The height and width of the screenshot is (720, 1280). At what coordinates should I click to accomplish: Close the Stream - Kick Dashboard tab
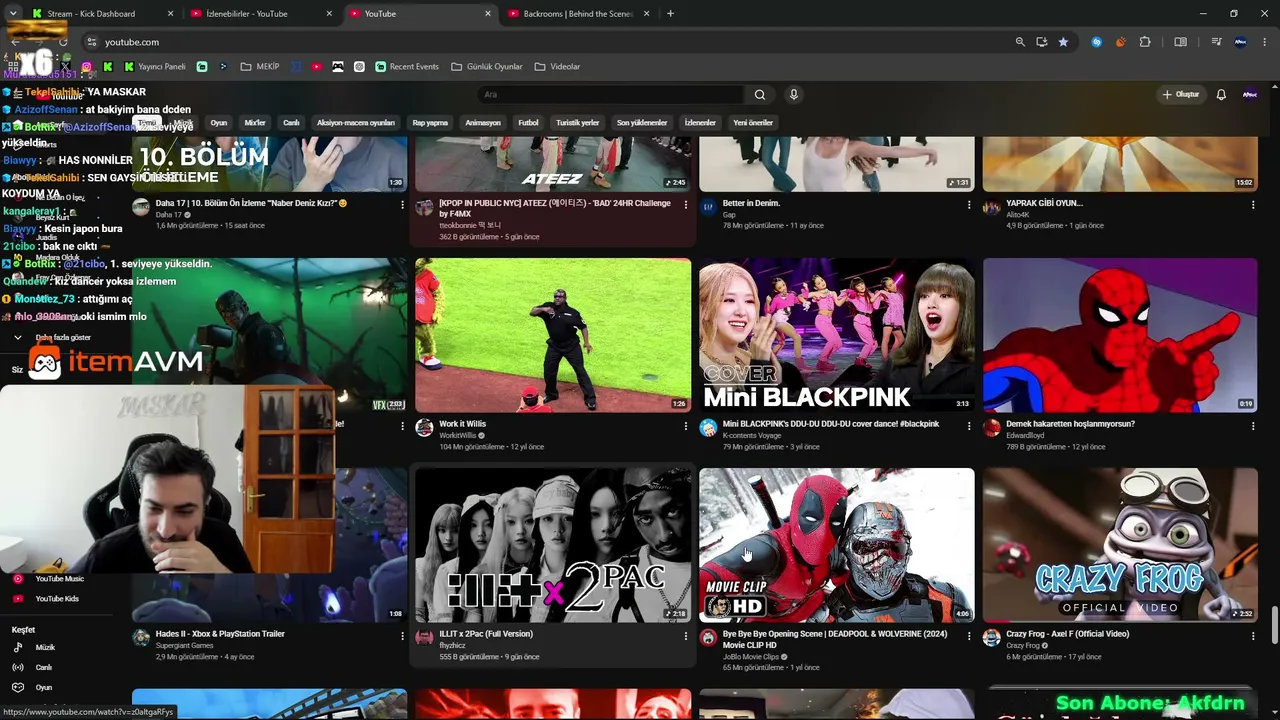coord(170,14)
